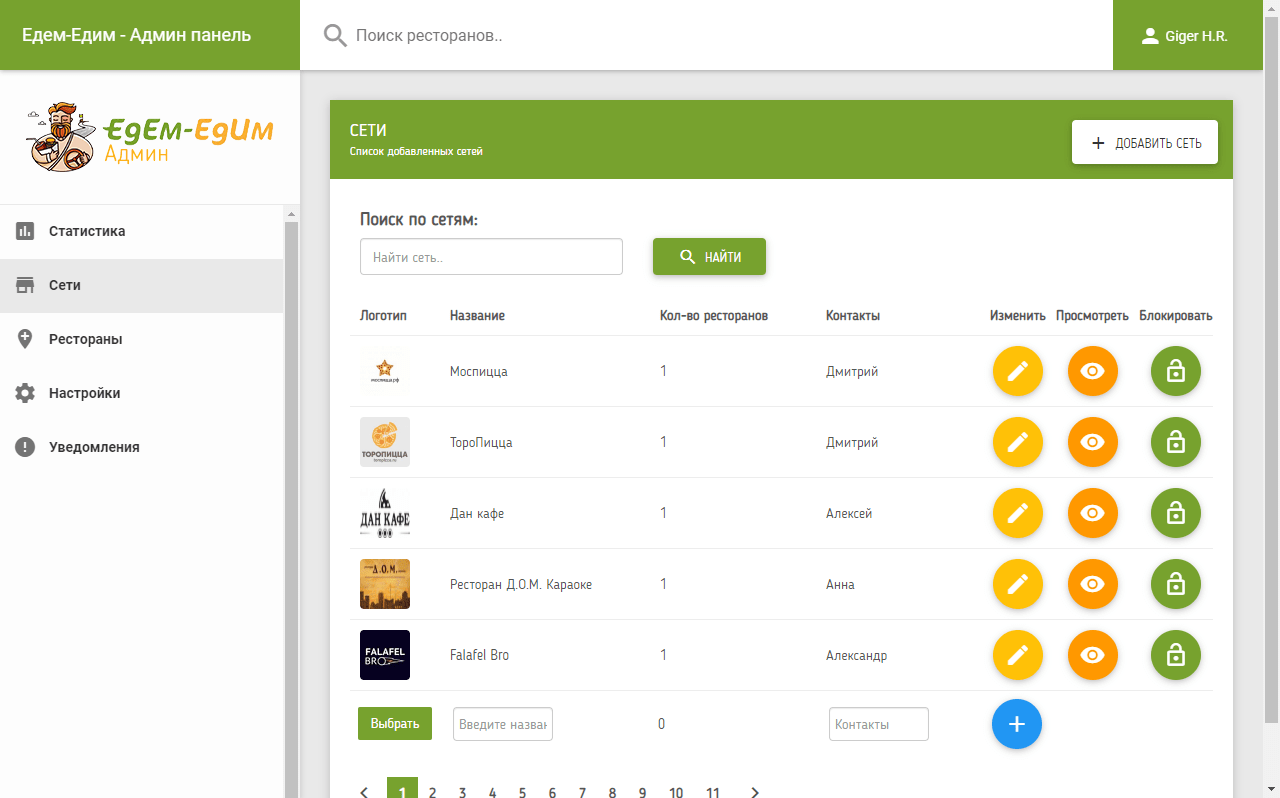This screenshot has width=1280, height=798.
Task: Click the page vertical scrollbar
Action: [x=1271, y=368]
